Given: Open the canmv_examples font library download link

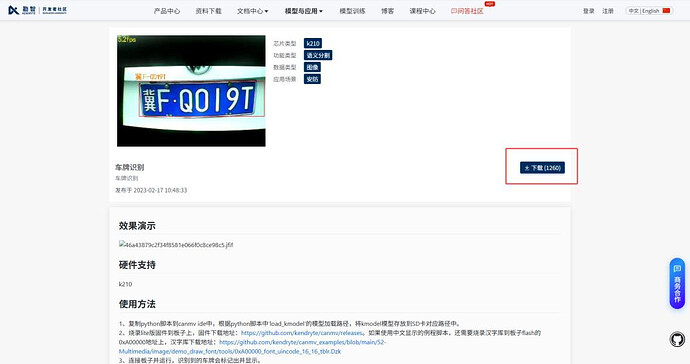Looking at the screenshot, I should point(252,346).
